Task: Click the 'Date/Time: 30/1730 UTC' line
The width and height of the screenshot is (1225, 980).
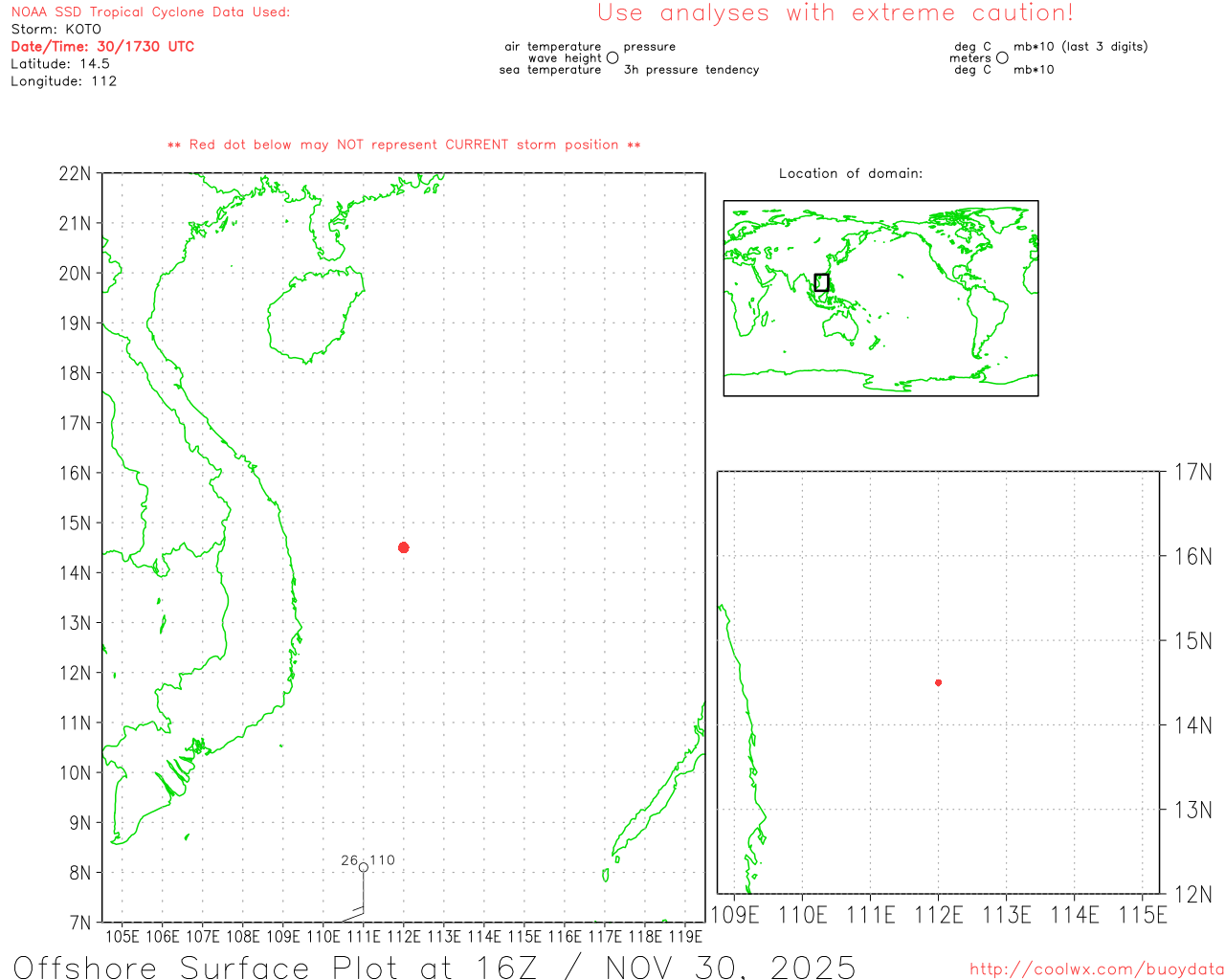Action: (102, 47)
